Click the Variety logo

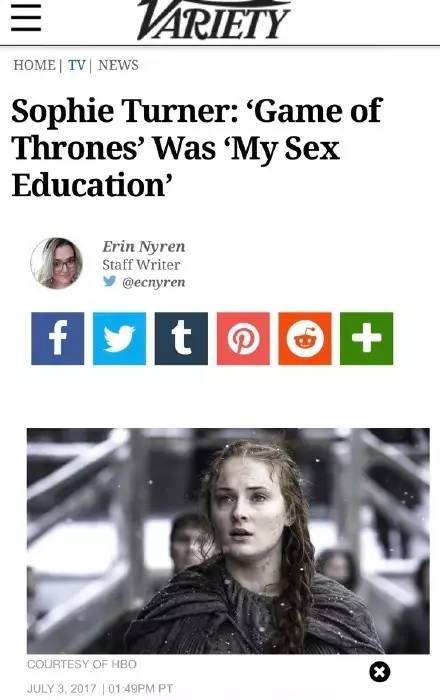(x=214, y=20)
